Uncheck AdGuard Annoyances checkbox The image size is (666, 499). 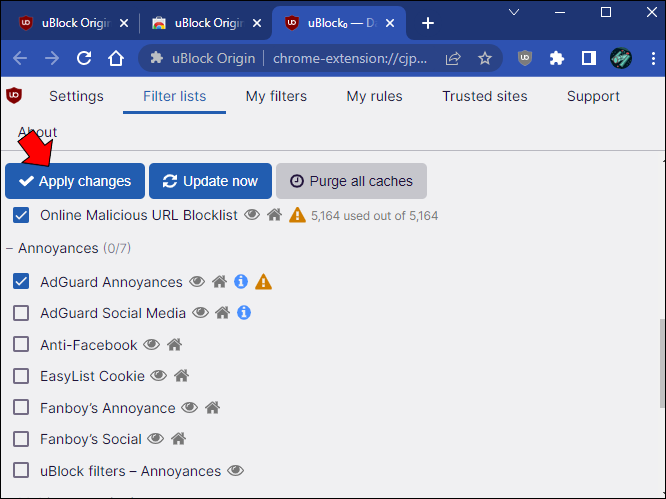pyautogui.click(x=21, y=282)
